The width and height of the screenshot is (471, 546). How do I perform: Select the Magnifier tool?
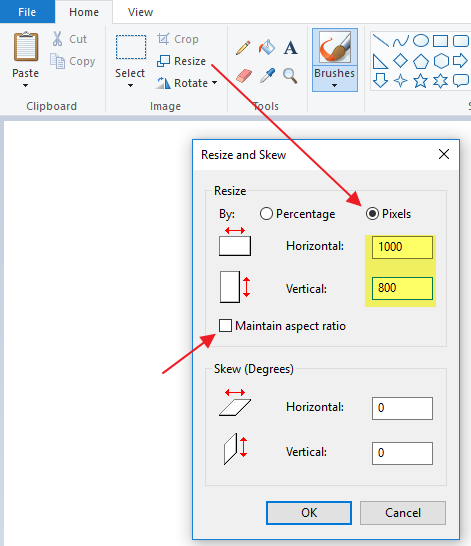pyautogui.click(x=290, y=76)
